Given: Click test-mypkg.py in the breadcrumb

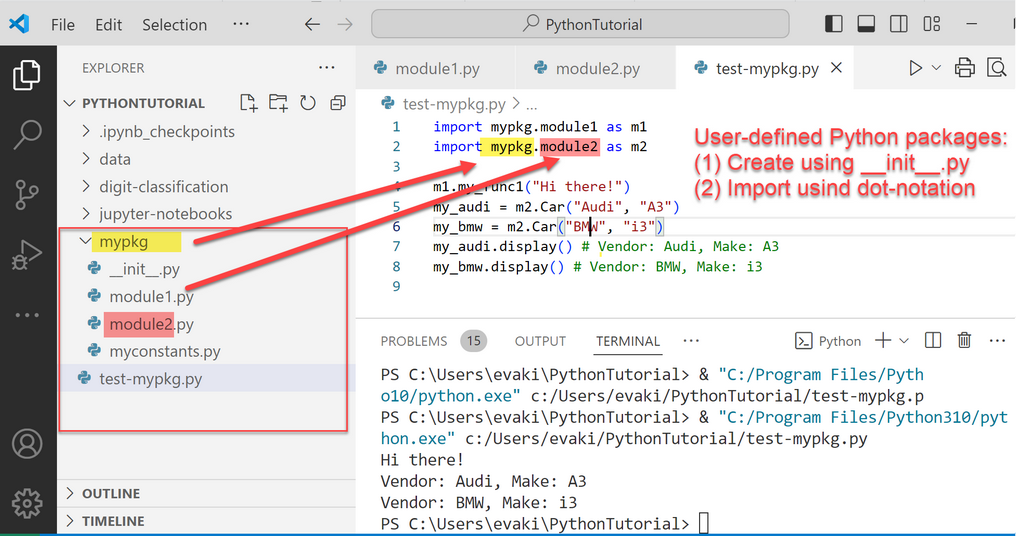Looking at the screenshot, I should [x=454, y=104].
